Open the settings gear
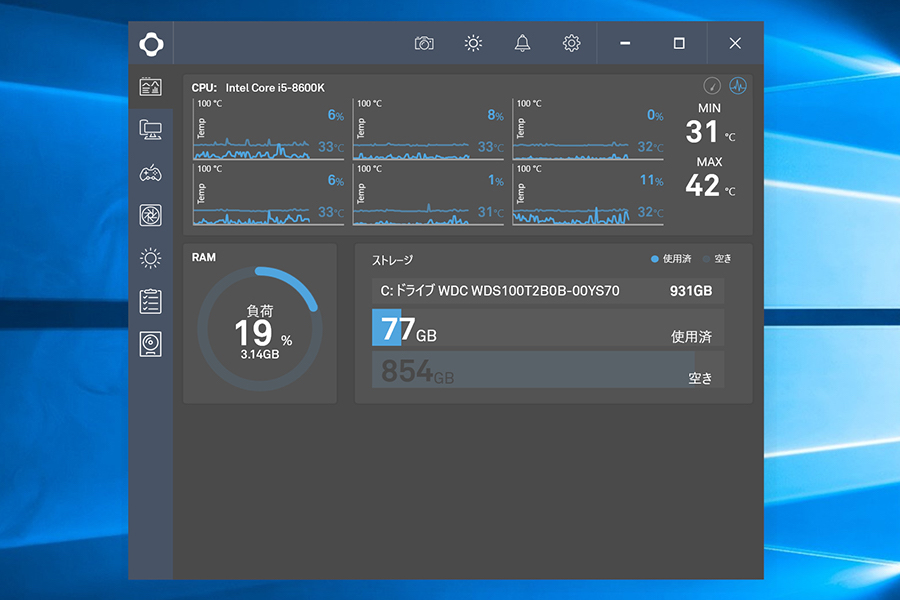The image size is (900, 600). 571,43
